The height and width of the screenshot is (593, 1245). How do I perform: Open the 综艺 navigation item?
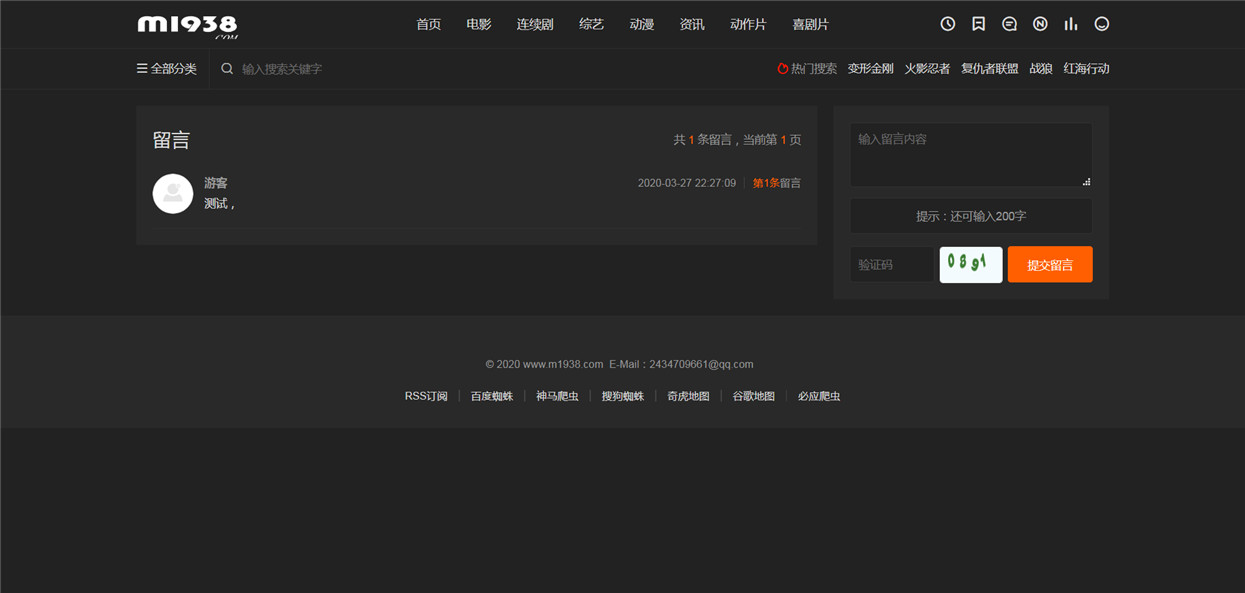592,24
